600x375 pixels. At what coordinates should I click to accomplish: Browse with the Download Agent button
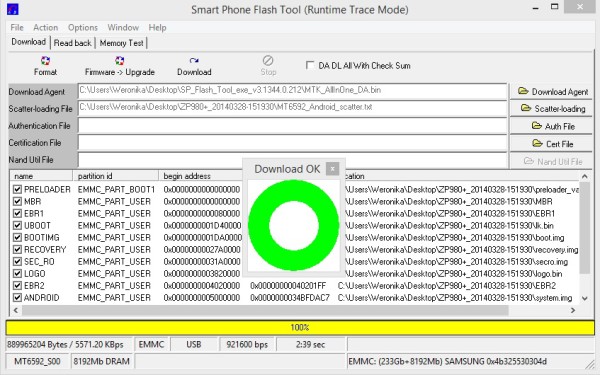pos(551,92)
